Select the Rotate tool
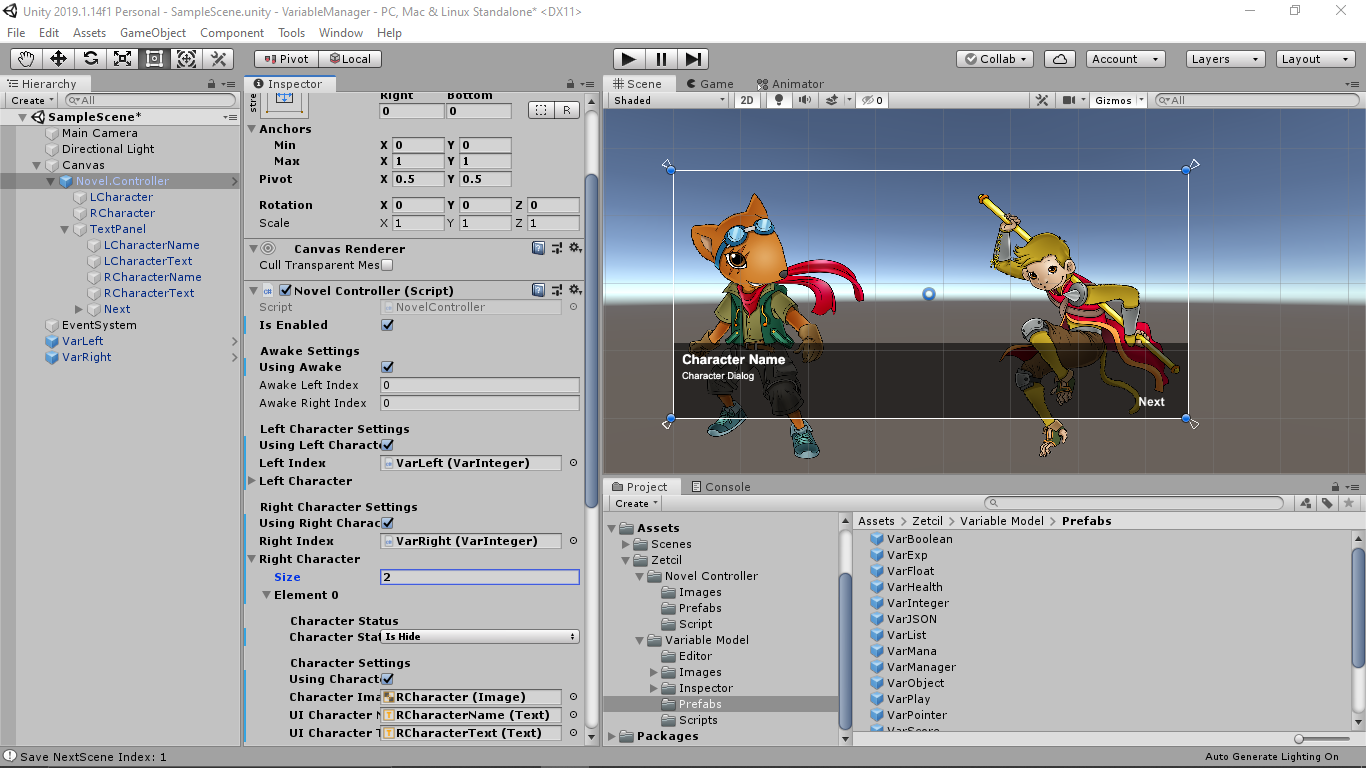 click(90, 59)
